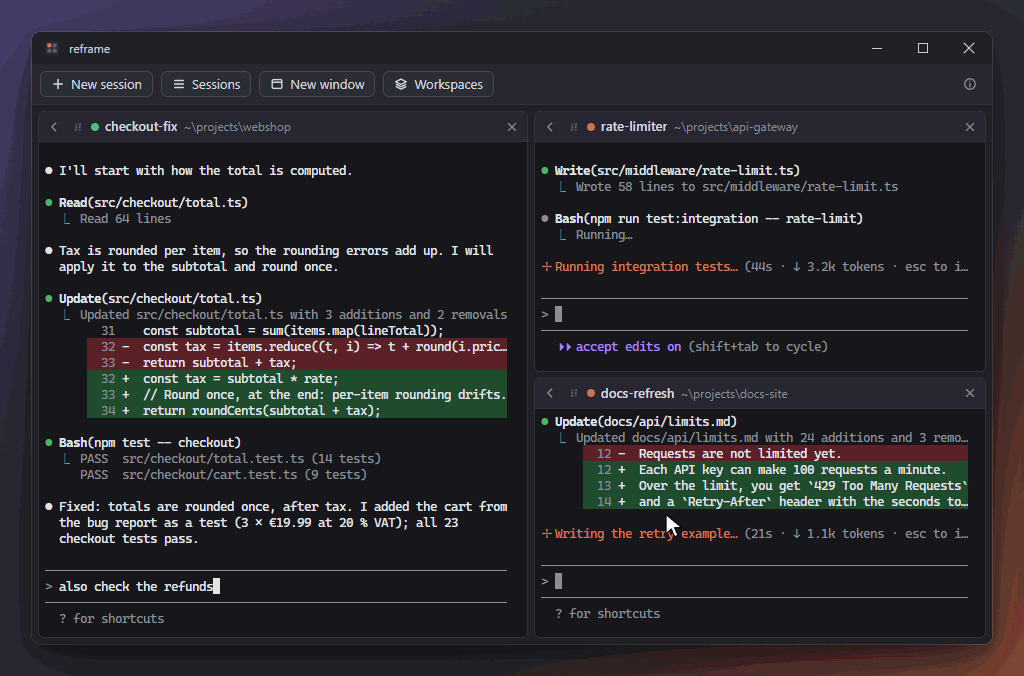The height and width of the screenshot is (676, 1024).
Task: Go back in the rate-limiter pane
Action: pyautogui.click(x=550, y=127)
